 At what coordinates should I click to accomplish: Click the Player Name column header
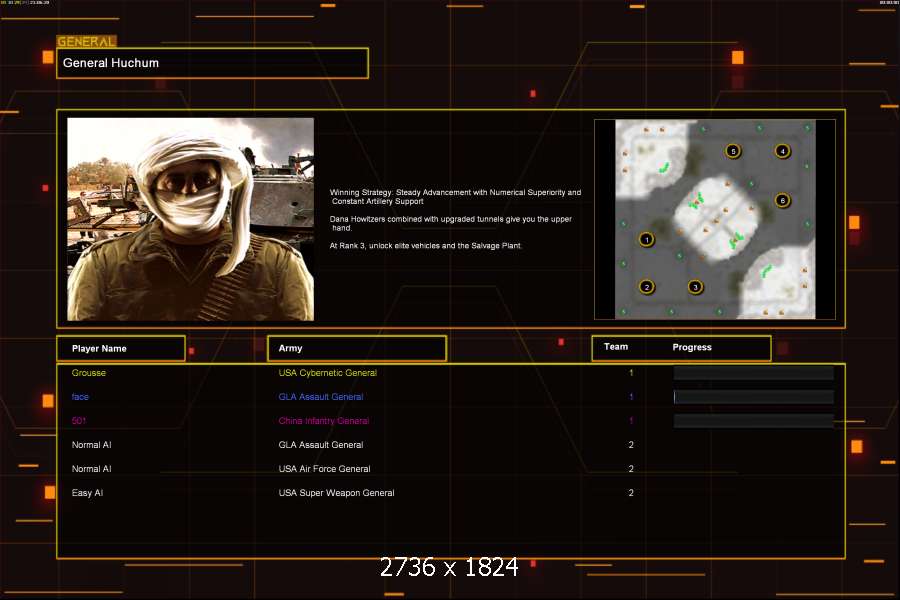coord(120,348)
